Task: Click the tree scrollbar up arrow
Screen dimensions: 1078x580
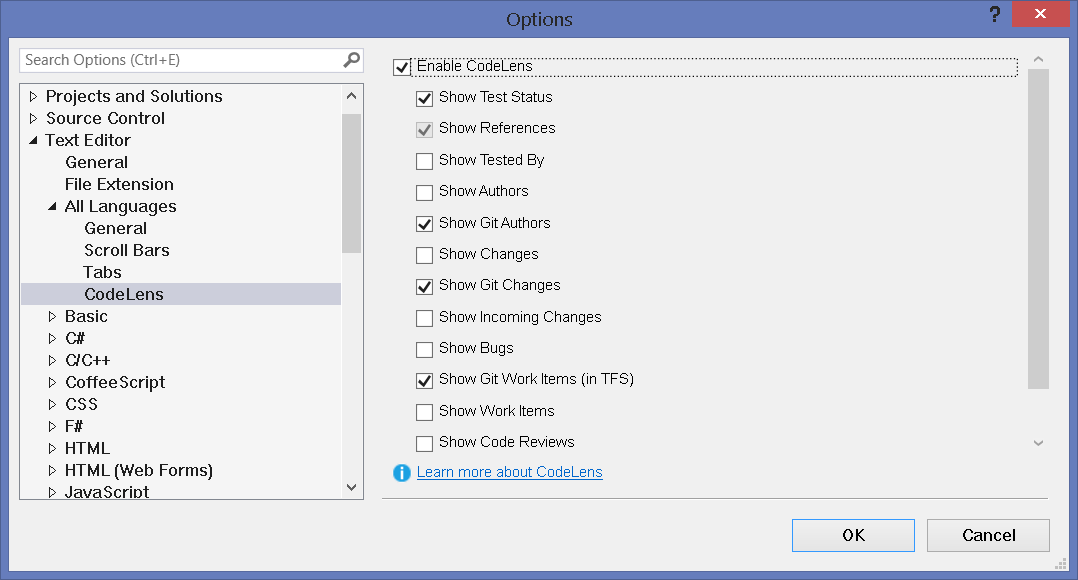Action: (x=351, y=96)
